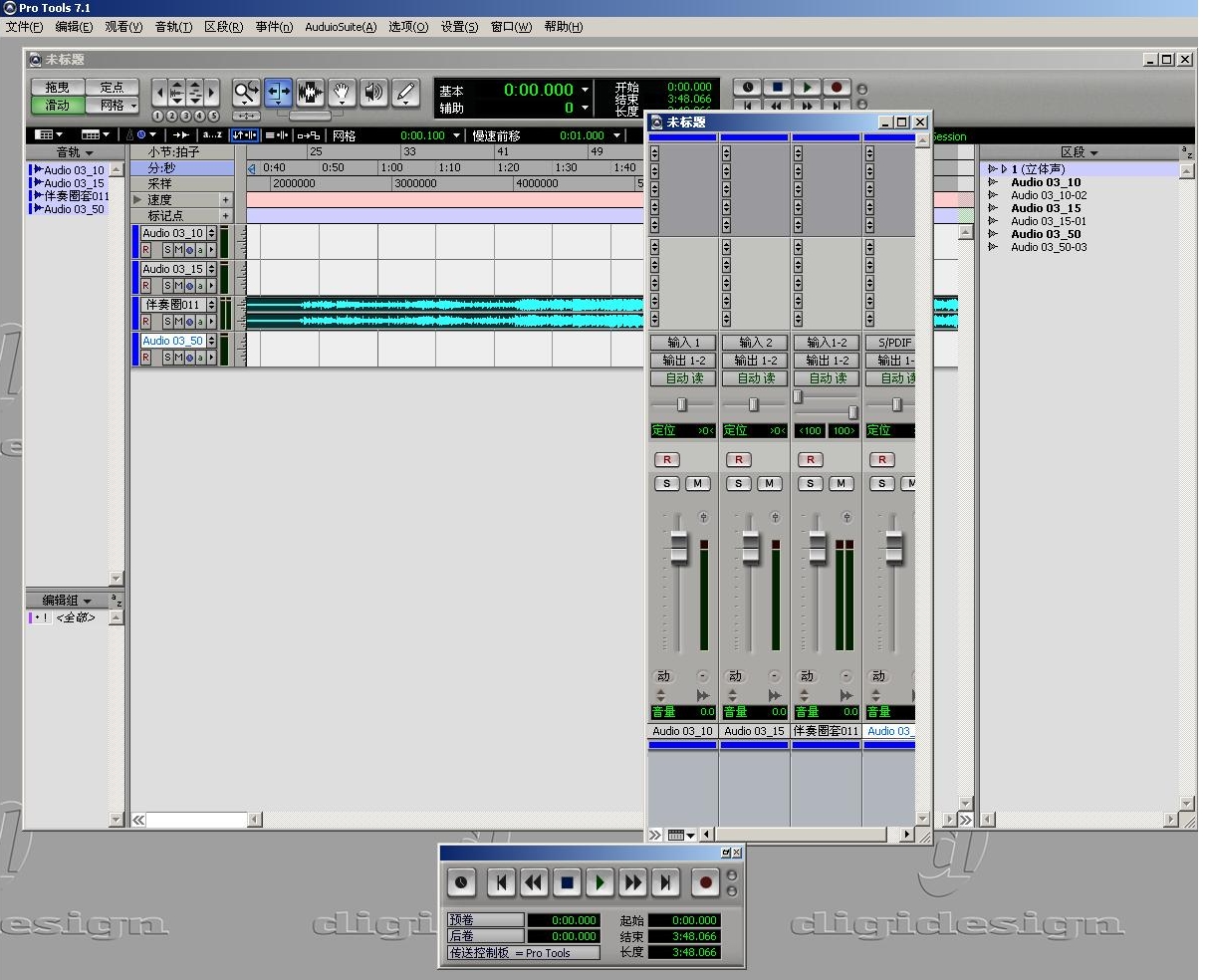
Task: Mute the Audio 03_10 mixer channel
Action: (x=698, y=483)
